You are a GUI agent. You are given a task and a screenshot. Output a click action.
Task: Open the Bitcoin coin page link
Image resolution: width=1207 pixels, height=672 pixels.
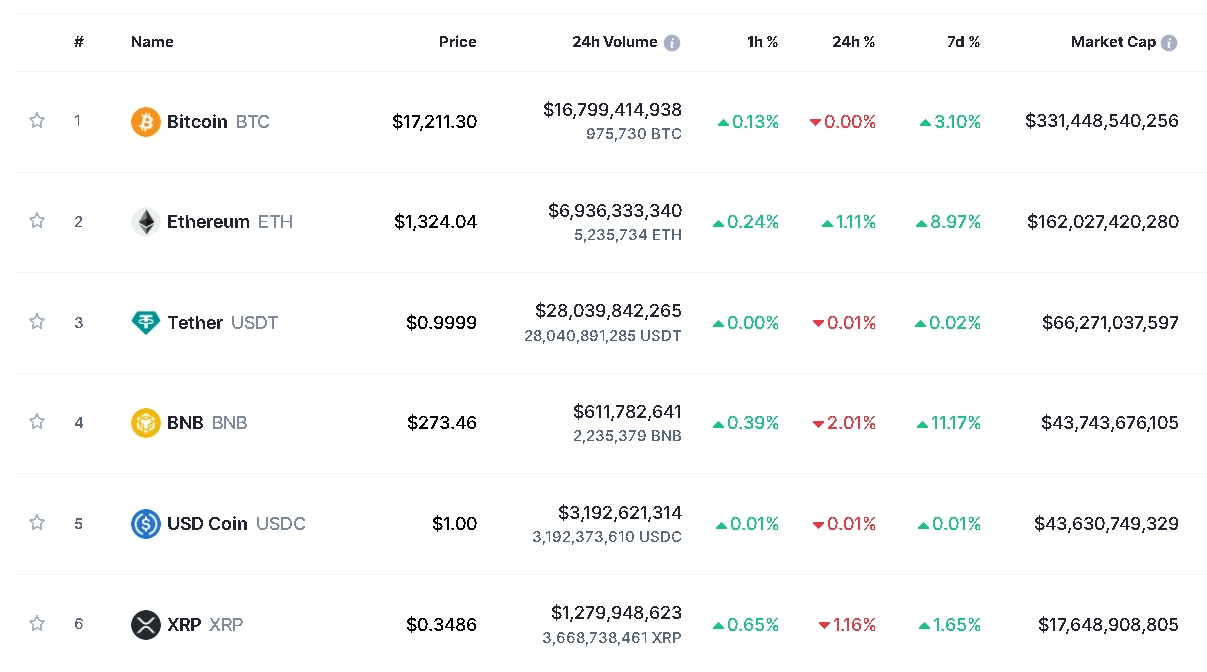coord(197,122)
